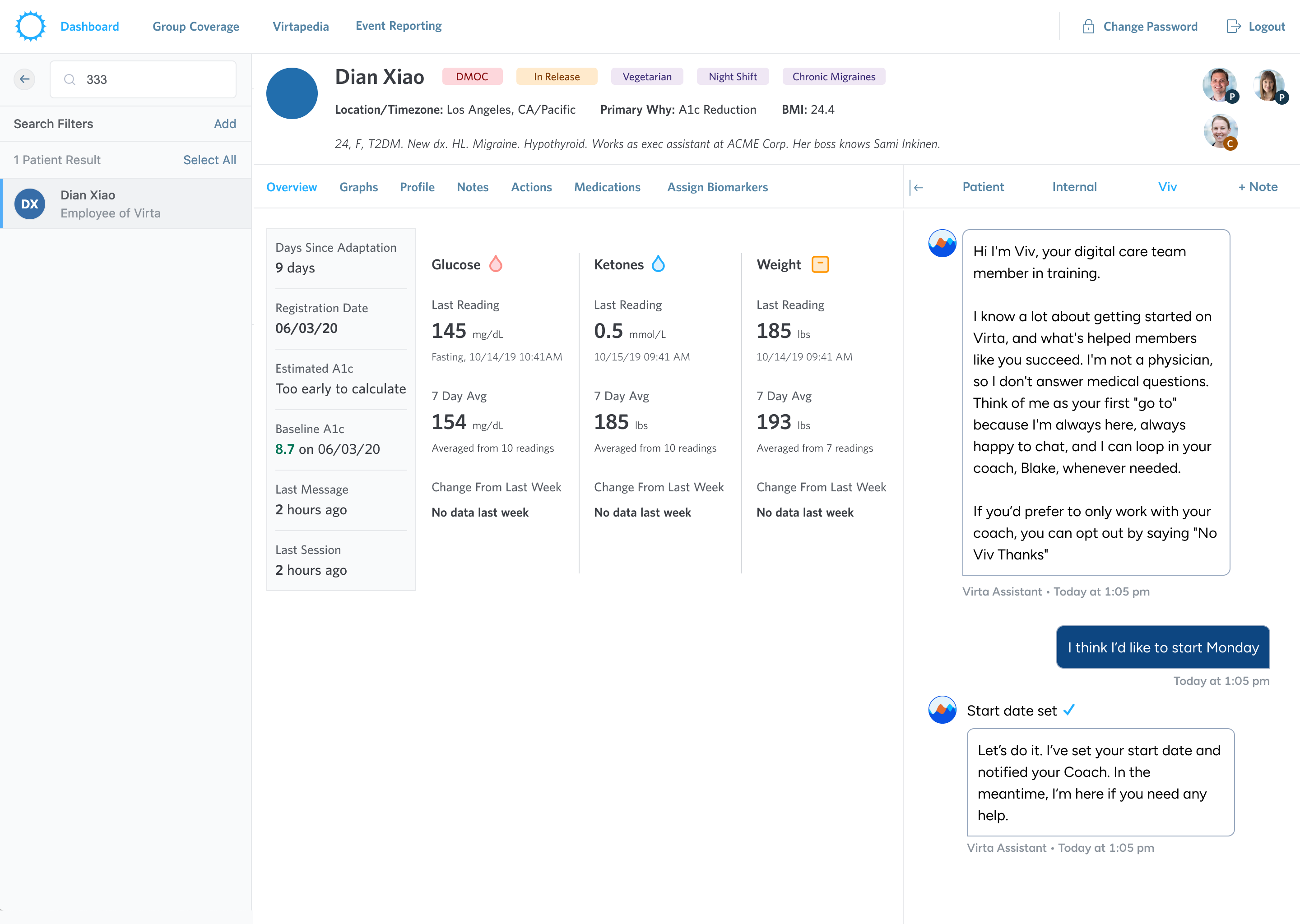Click the patient search input field
The image size is (1300, 924).
tap(153, 80)
